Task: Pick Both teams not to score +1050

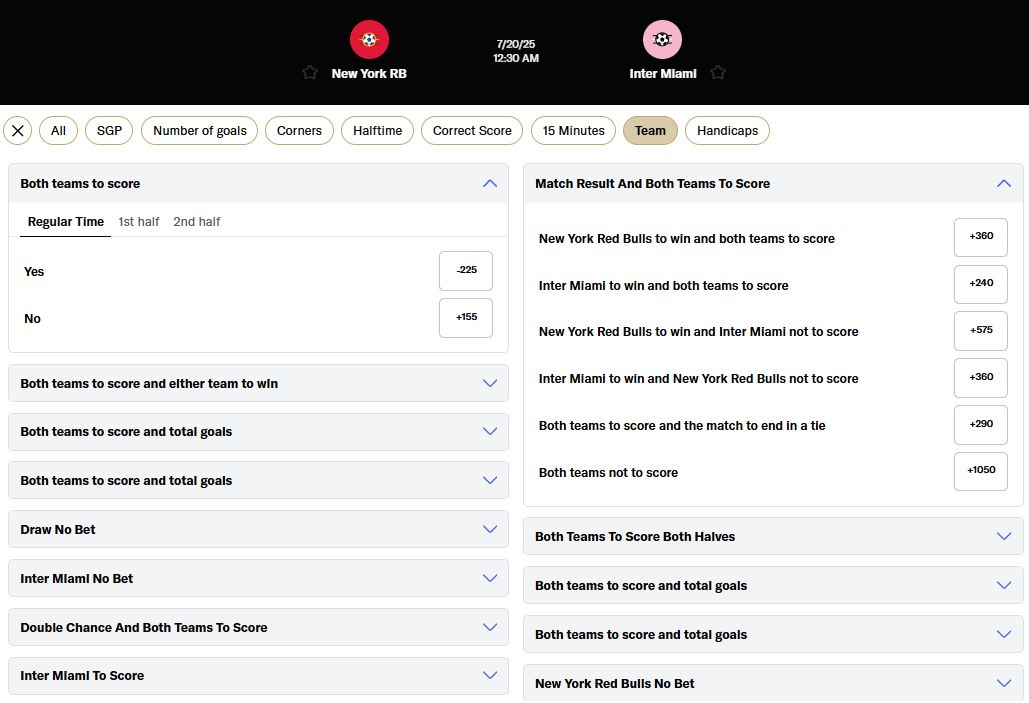Action: (981, 471)
